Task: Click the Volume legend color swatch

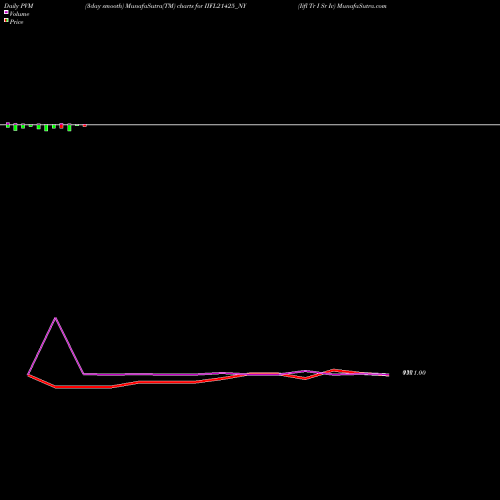Action: [6, 12]
